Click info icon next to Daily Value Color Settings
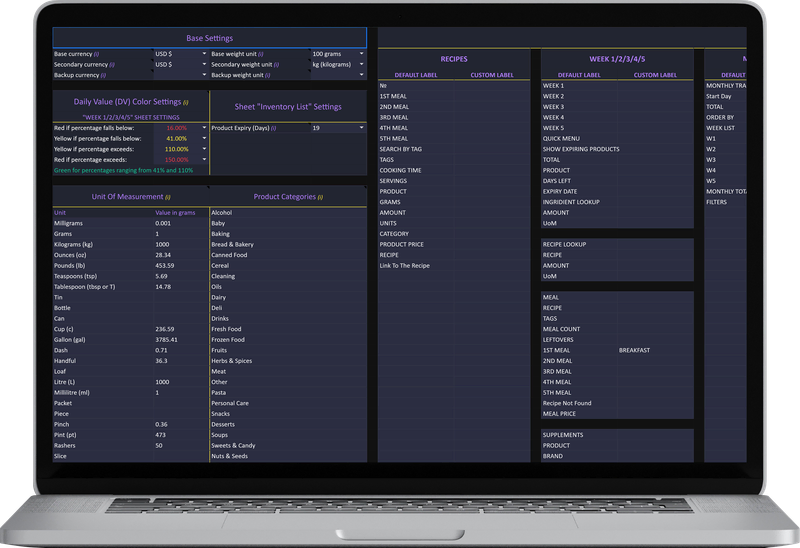 pos(186,103)
